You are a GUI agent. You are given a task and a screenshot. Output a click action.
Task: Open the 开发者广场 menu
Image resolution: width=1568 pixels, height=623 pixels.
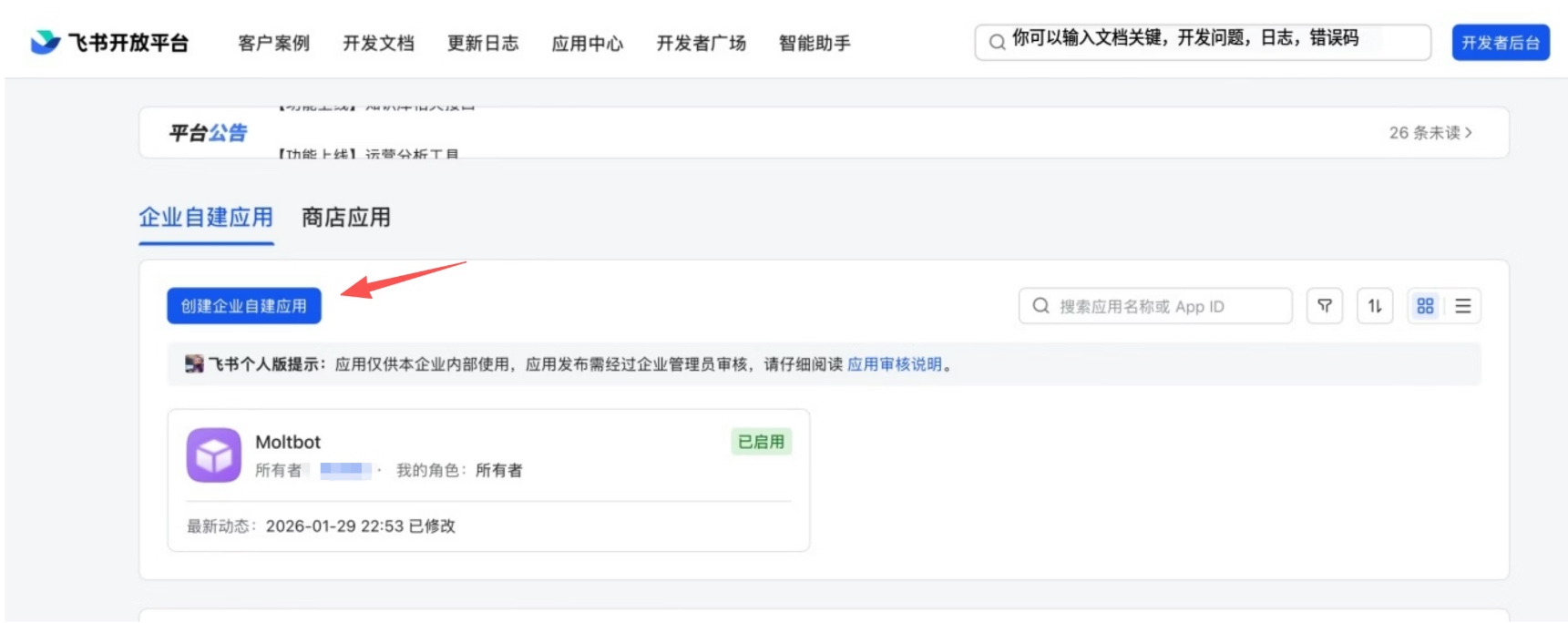(x=702, y=43)
